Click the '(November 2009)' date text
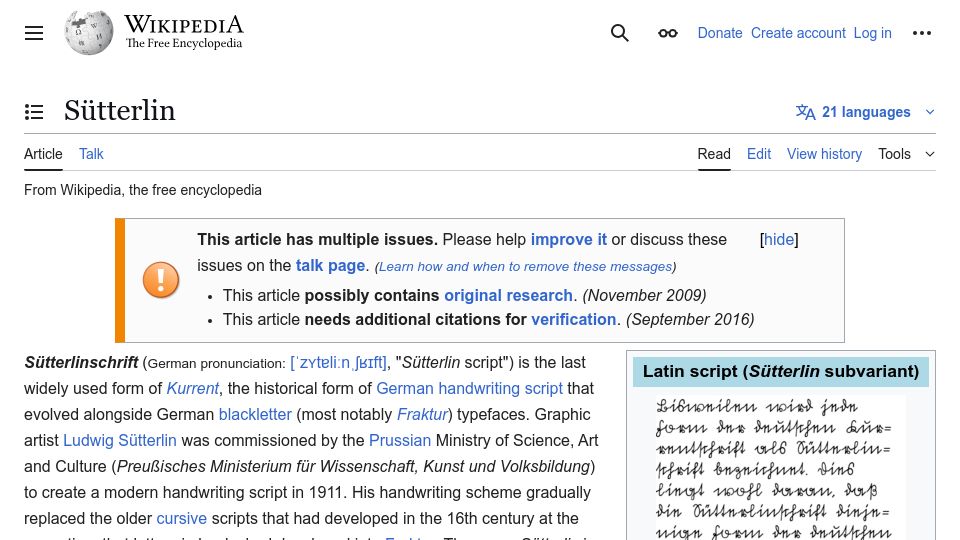 644,296
